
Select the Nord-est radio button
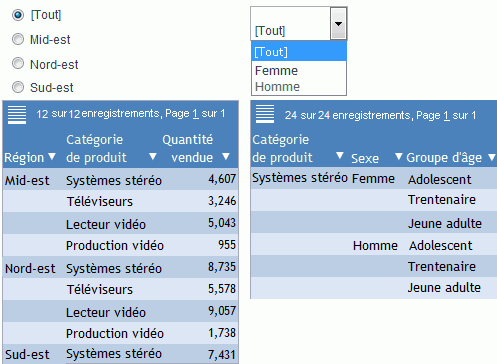(x=18, y=63)
